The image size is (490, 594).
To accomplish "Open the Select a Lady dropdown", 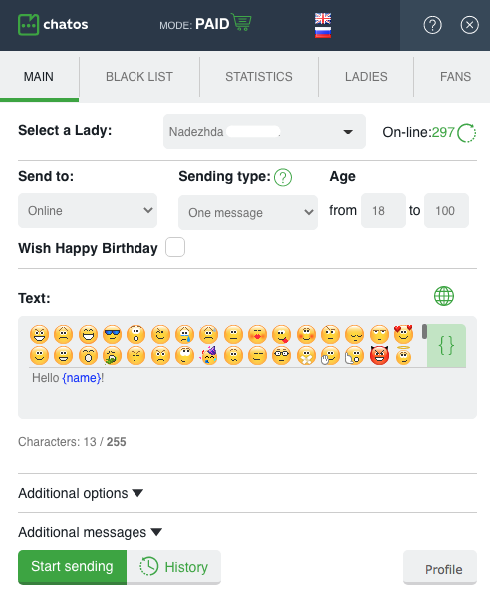I will (265, 131).
